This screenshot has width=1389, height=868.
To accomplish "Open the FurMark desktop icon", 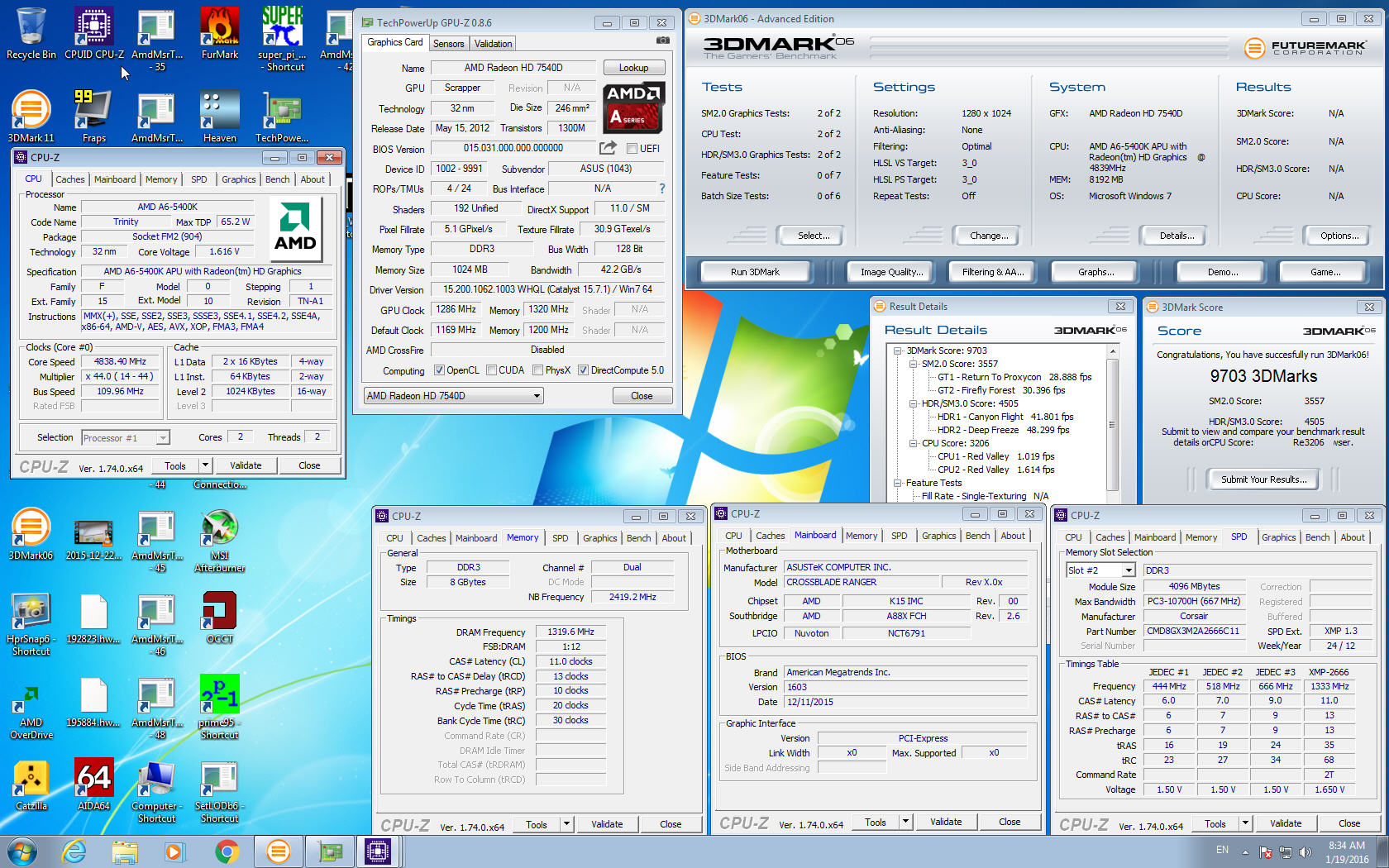I will click(220, 34).
